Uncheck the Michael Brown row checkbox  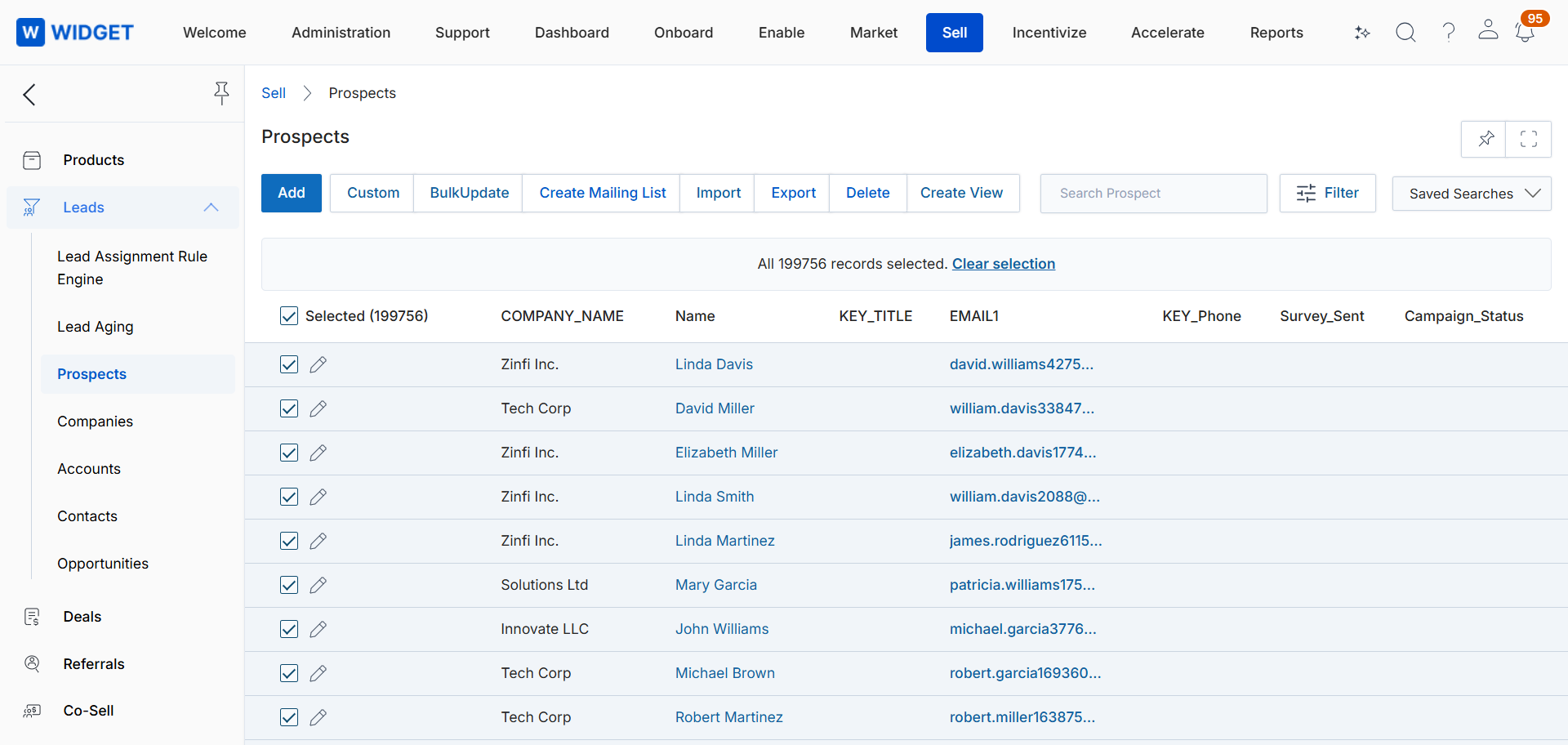(x=289, y=673)
